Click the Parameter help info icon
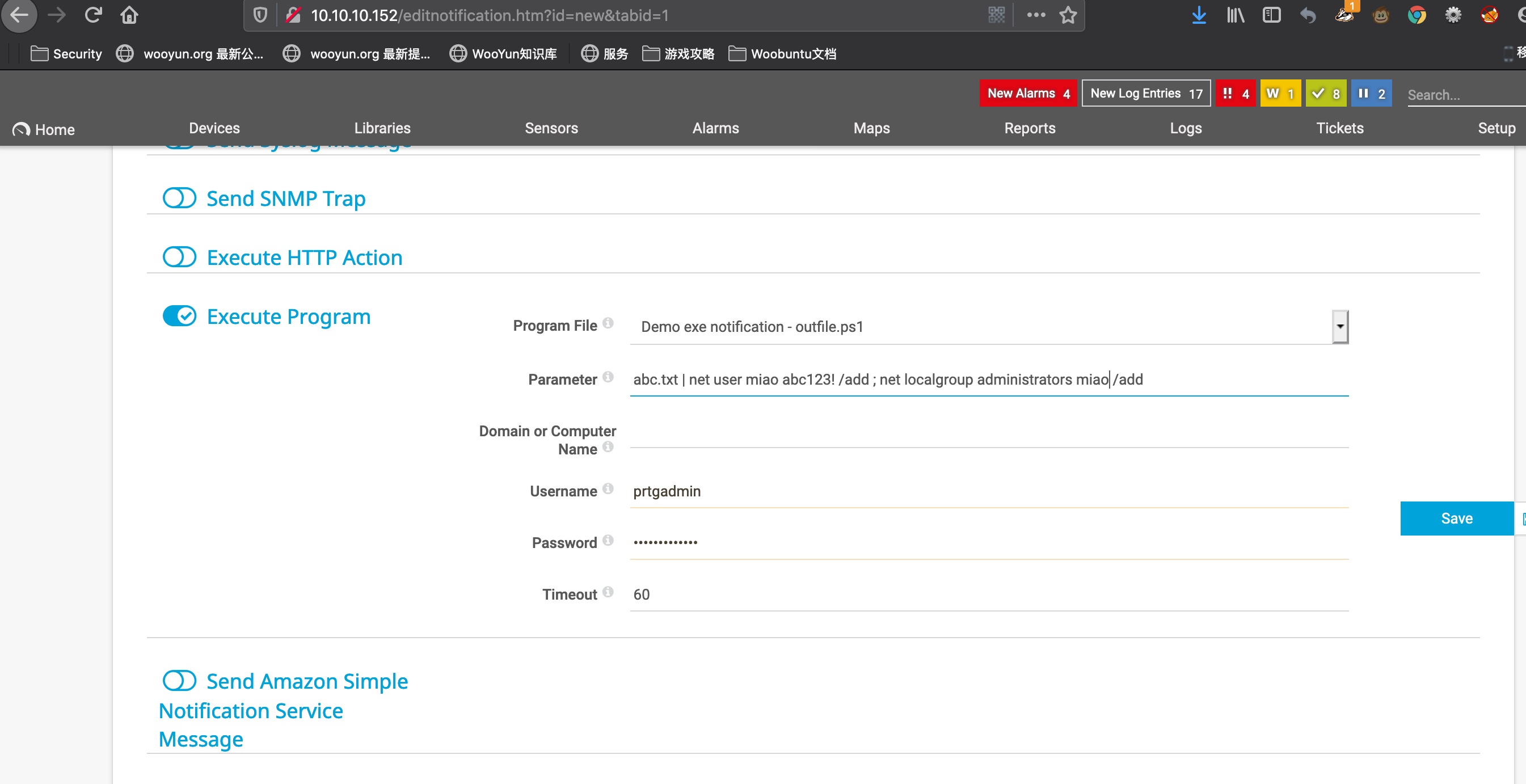The image size is (1526, 784). click(608, 377)
